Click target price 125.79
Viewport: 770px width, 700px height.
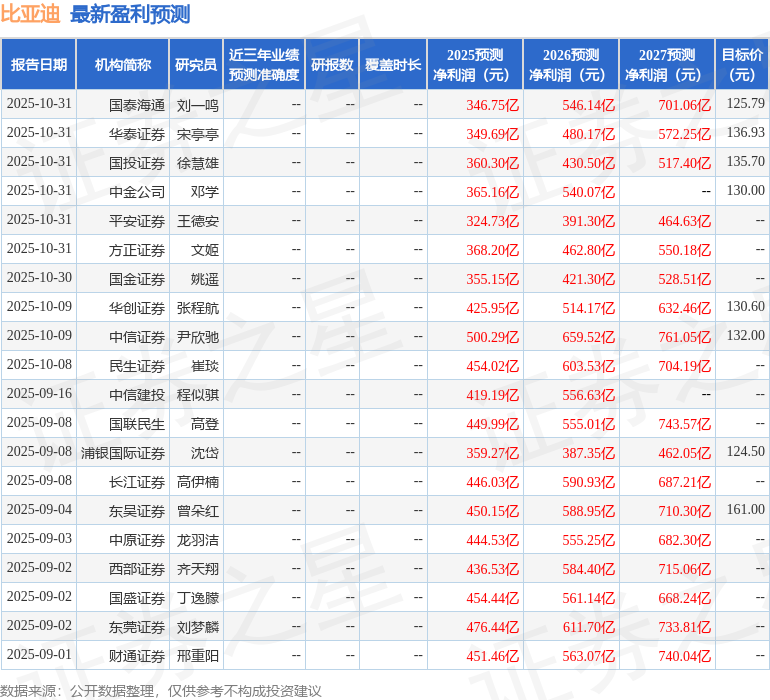point(746,103)
